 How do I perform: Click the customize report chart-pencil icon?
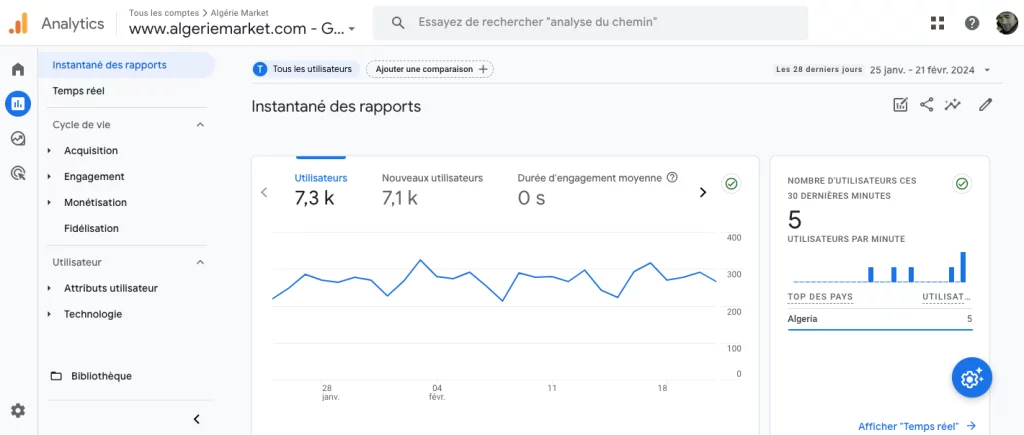pyautogui.click(x=901, y=105)
